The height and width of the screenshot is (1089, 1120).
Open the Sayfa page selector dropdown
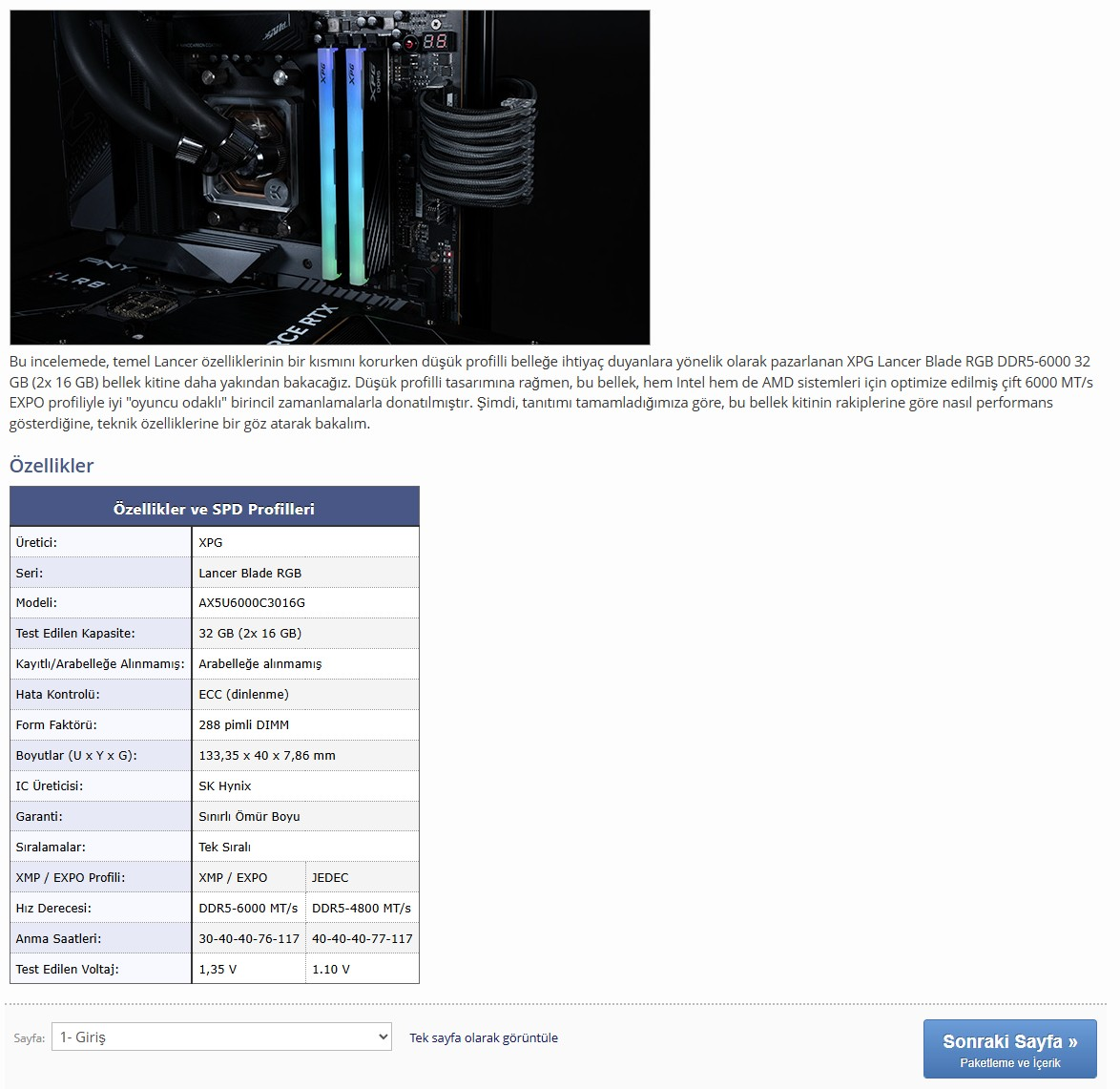pyautogui.click(x=221, y=1037)
